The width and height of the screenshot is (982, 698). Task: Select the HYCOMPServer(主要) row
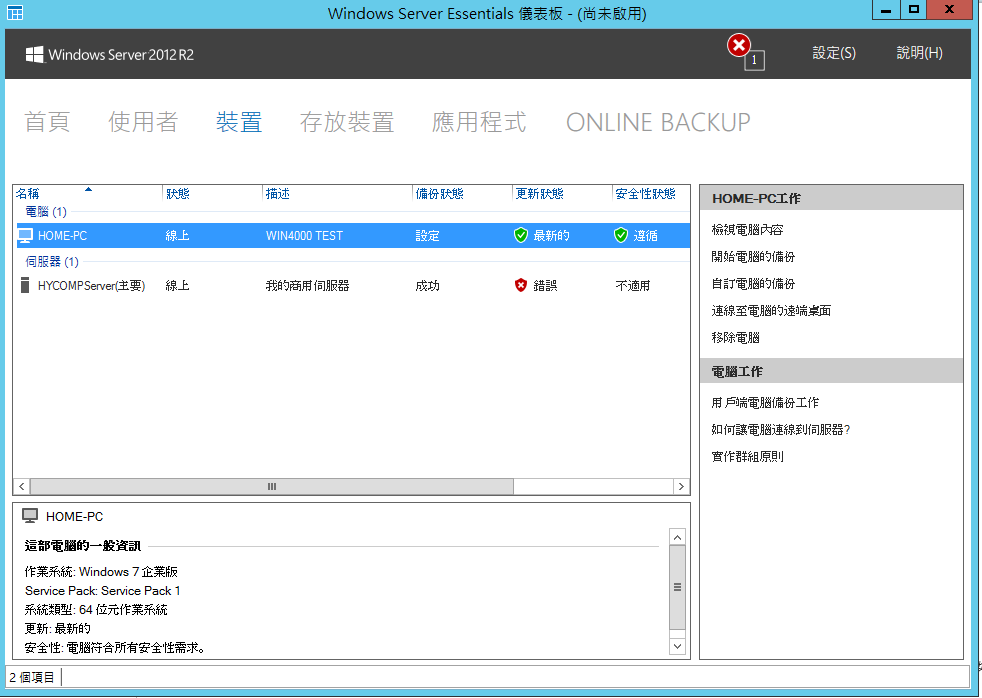(351, 285)
